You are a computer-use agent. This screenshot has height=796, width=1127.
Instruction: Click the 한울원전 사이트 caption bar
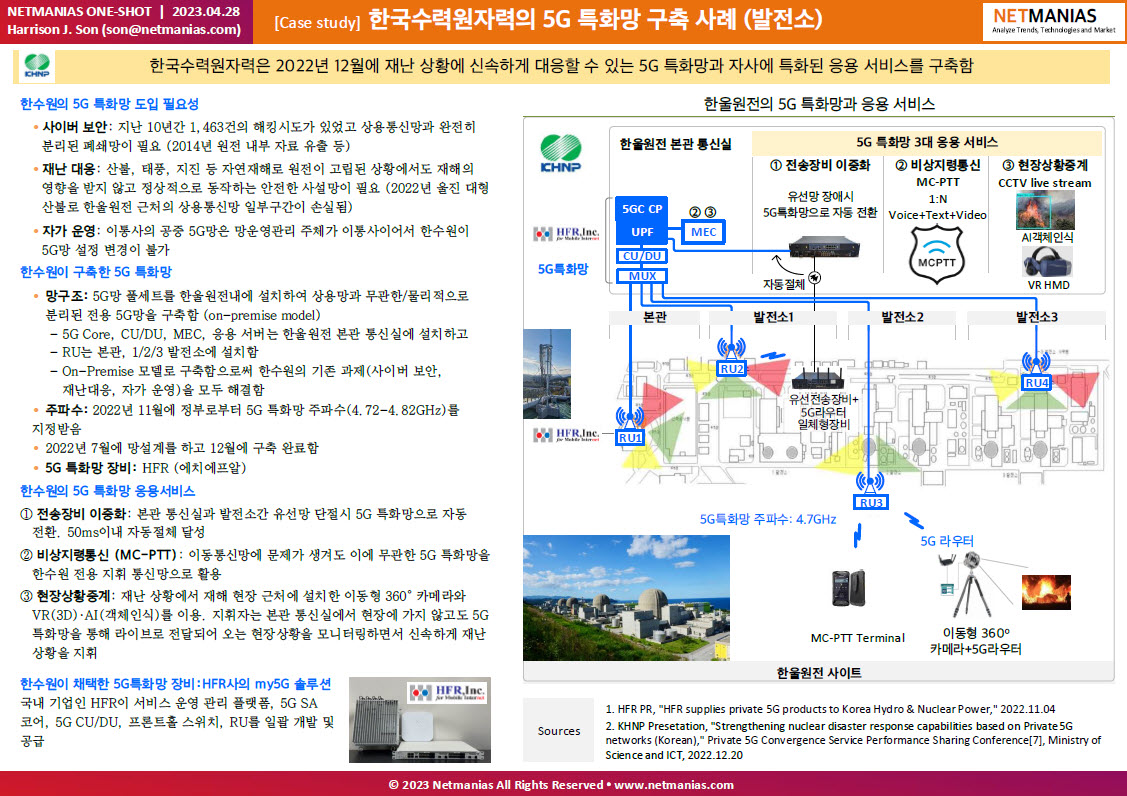819,672
